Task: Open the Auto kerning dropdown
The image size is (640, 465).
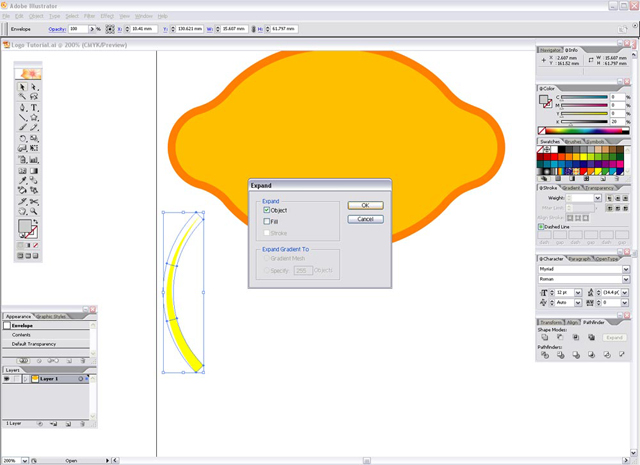Action: pyautogui.click(x=578, y=303)
